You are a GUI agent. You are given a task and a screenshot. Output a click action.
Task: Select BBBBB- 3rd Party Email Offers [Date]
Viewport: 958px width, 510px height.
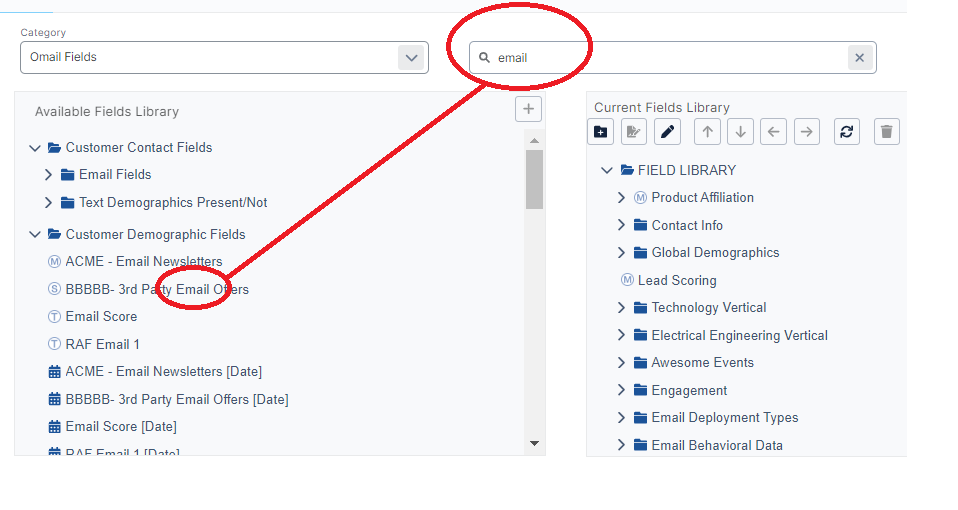(x=176, y=400)
